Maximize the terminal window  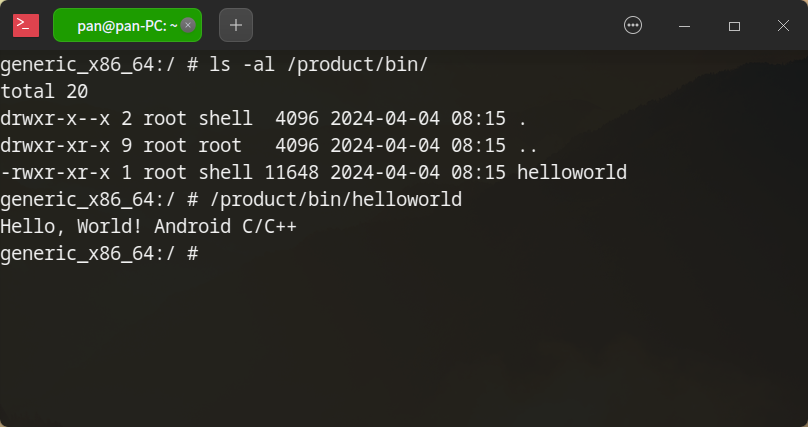(x=734, y=26)
